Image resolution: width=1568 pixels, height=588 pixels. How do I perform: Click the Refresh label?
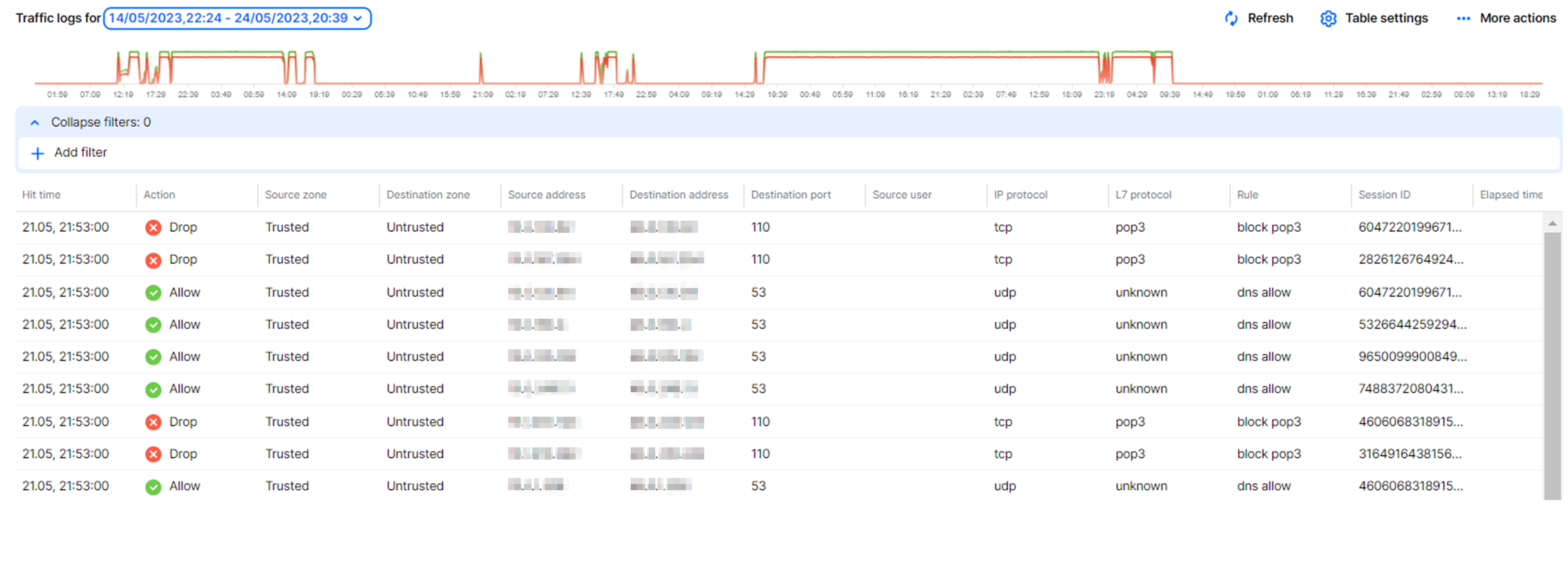point(1270,18)
